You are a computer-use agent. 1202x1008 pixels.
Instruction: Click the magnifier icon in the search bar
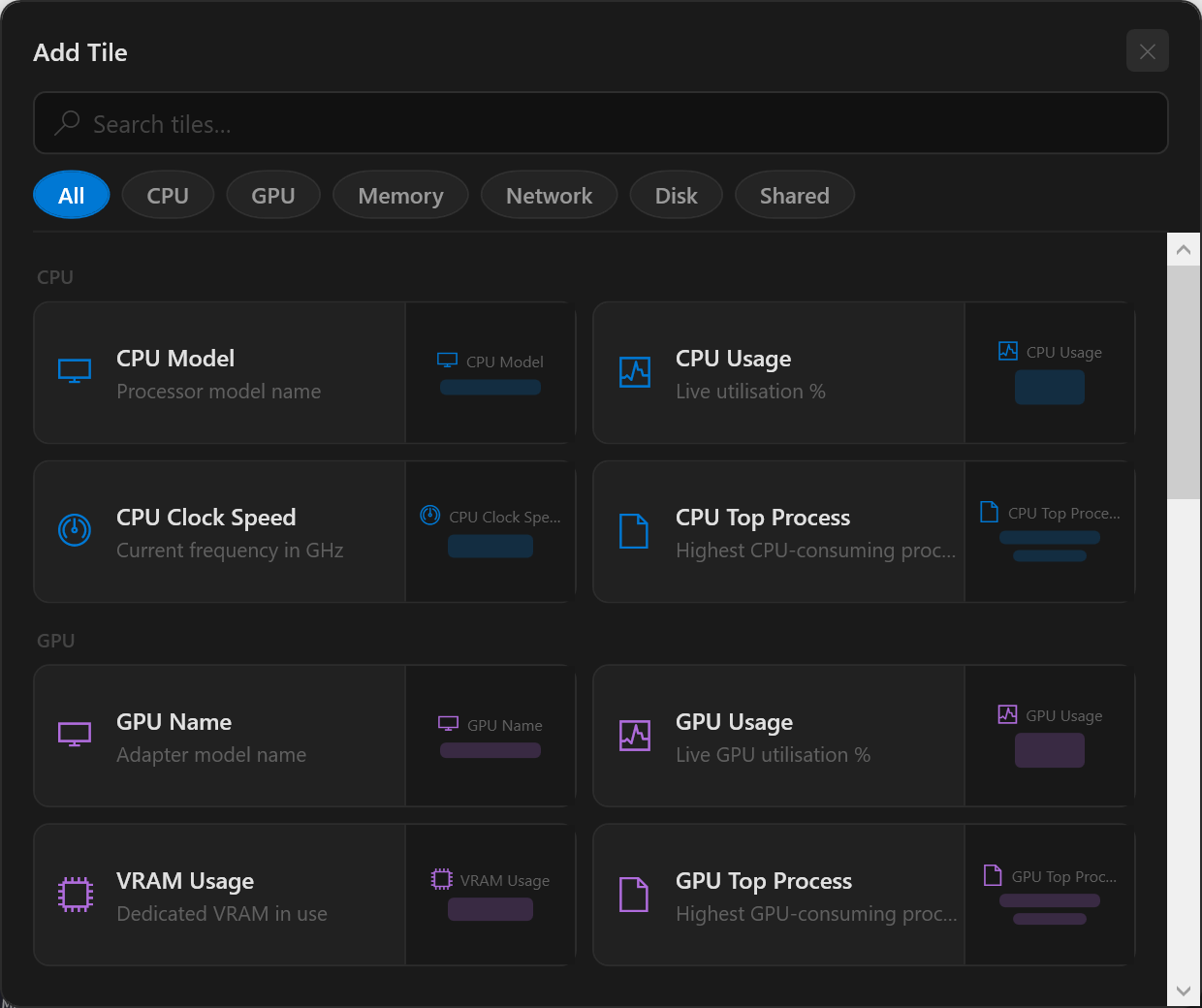pyautogui.click(x=66, y=123)
